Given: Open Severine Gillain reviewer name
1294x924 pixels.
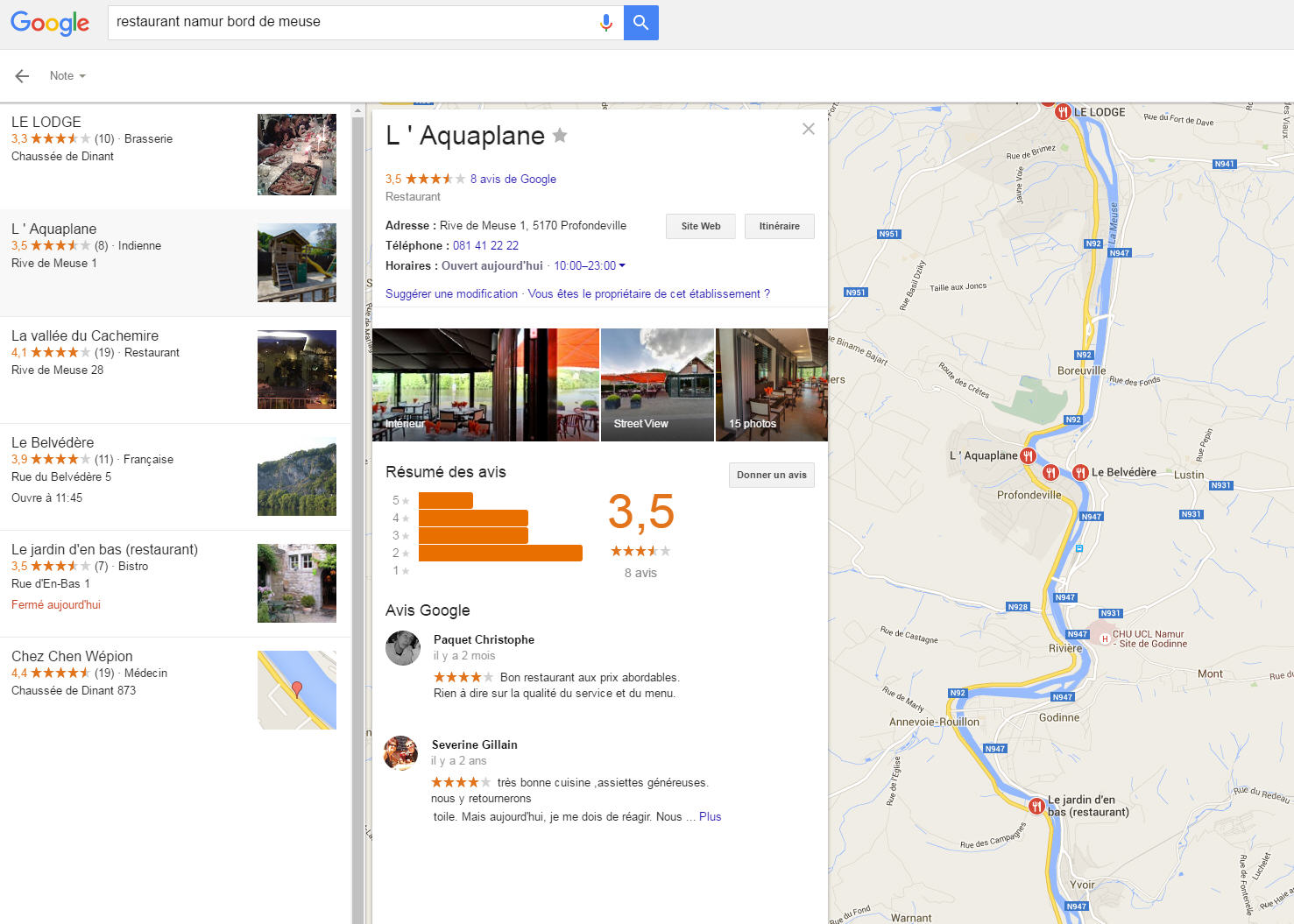Looking at the screenshot, I should 475,744.
